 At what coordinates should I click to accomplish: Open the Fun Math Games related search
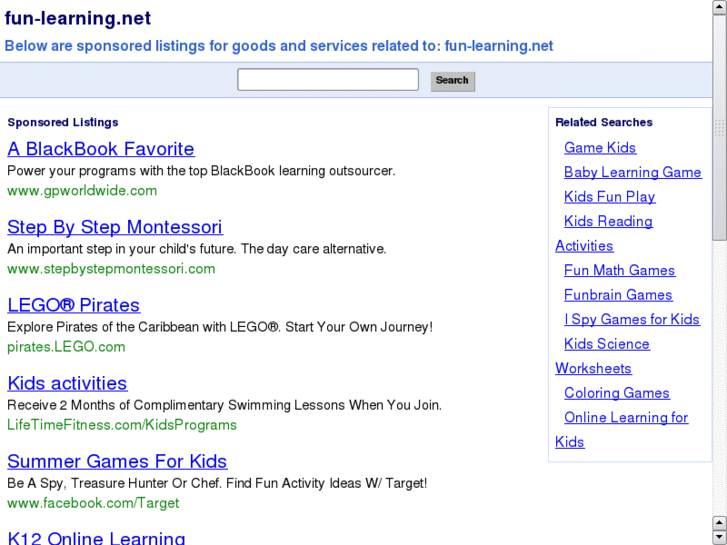pyautogui.click(x=620, y=270)
